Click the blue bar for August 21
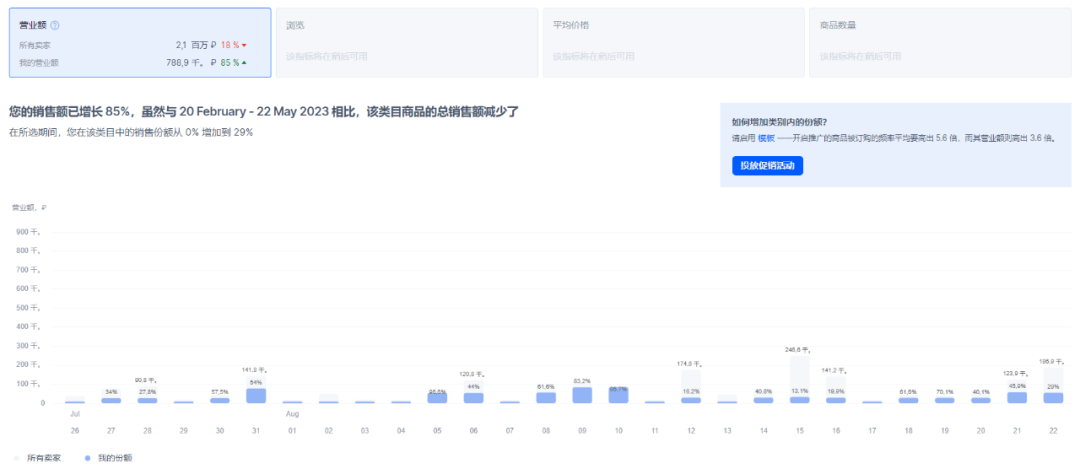Image resolution: width=1080 pixels, height=469 pixels. [x=1017, y=397]
